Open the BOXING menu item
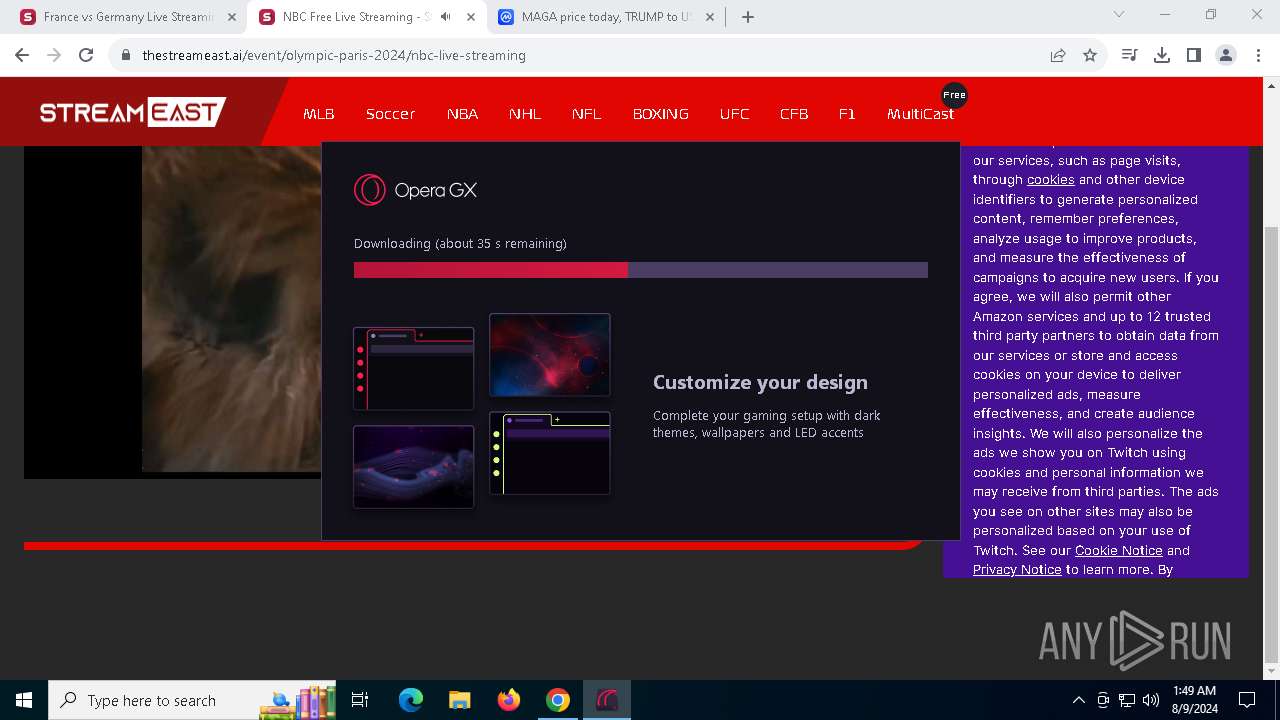The image size is (1280, 720). click(x=661, y=114)
